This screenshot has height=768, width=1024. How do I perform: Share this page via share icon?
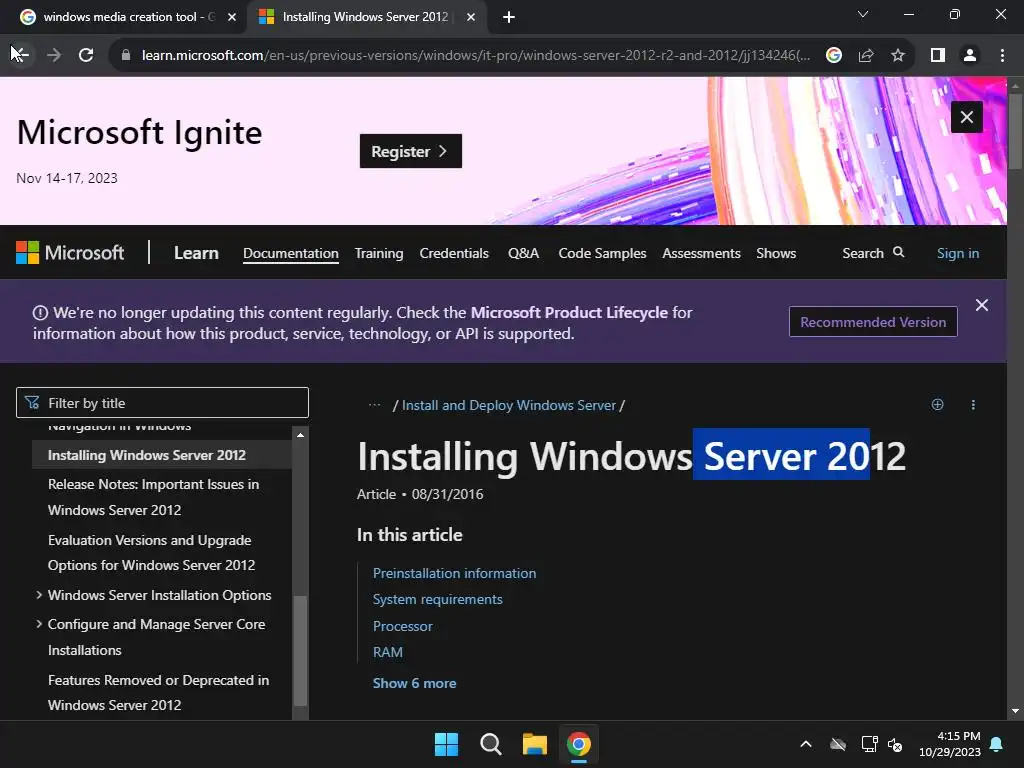(x=866, y=55)
